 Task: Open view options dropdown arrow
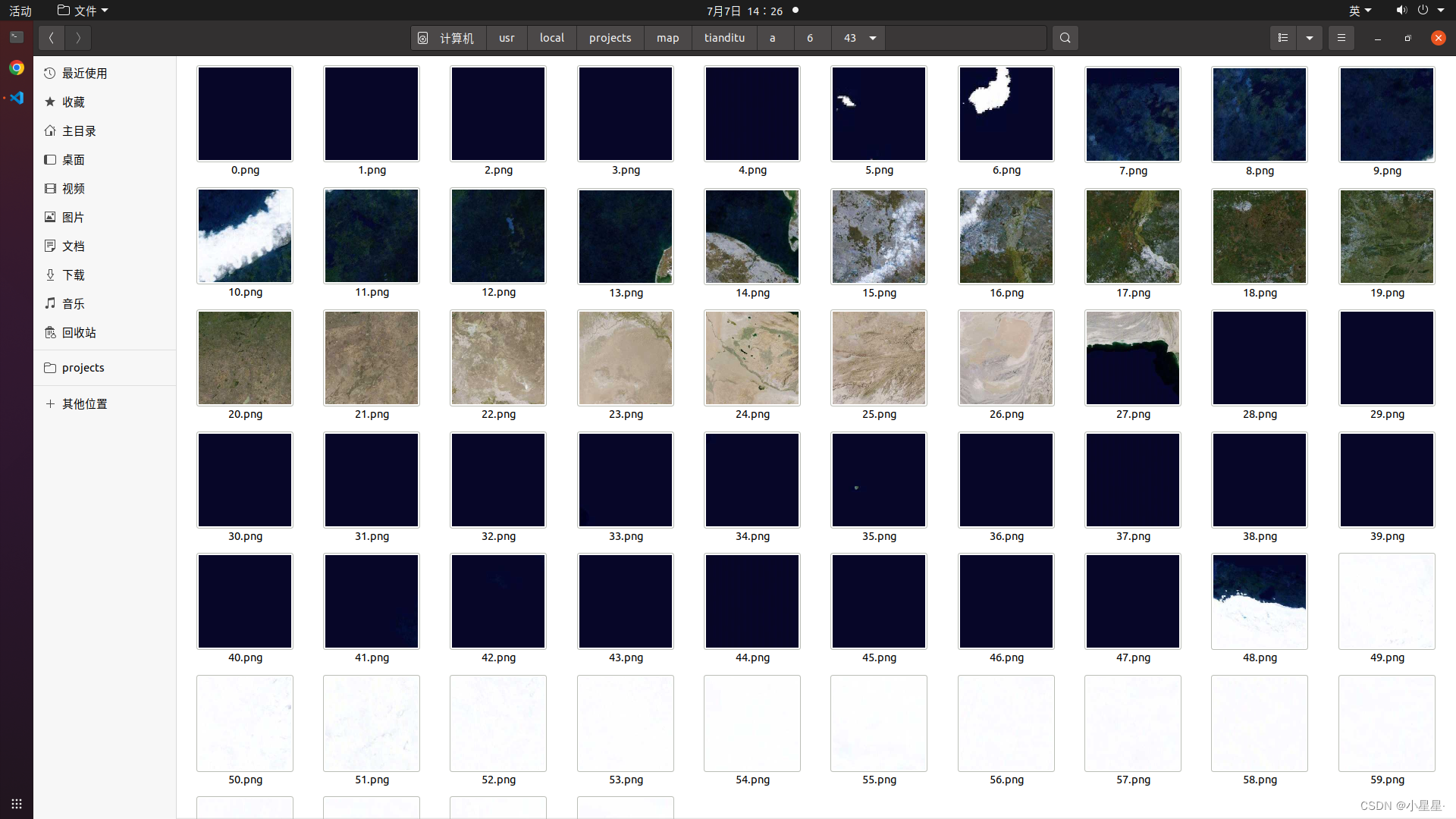(1310, 38)
